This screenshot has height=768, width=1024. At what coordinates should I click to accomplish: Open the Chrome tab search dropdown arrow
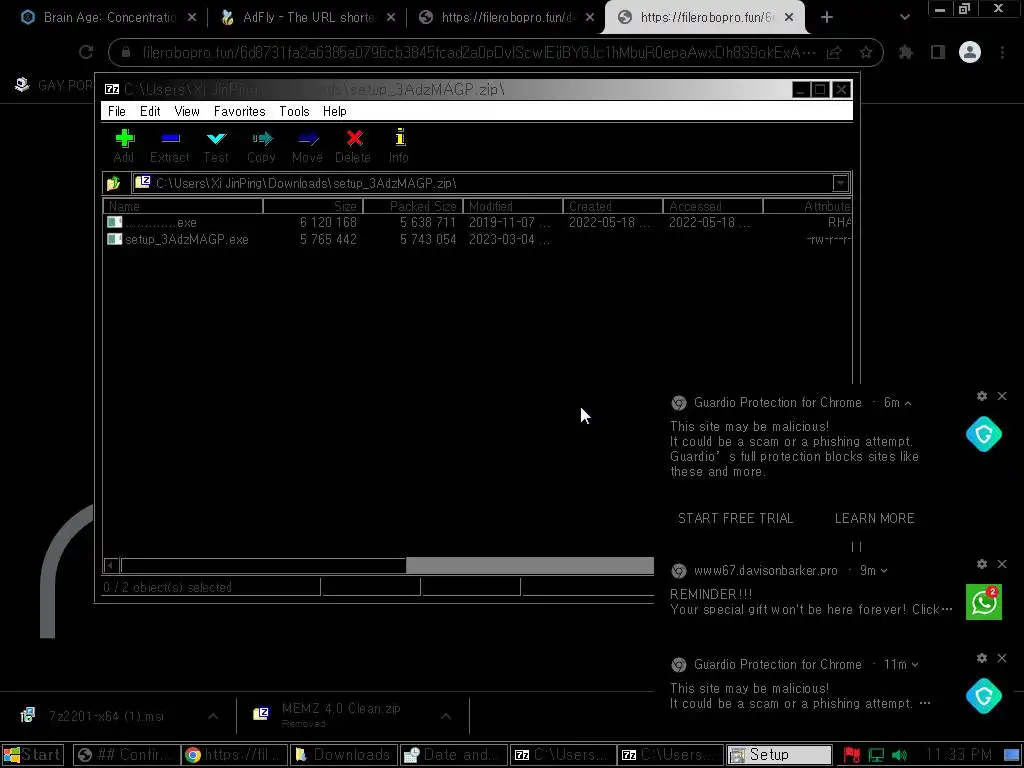click(904, 18)
